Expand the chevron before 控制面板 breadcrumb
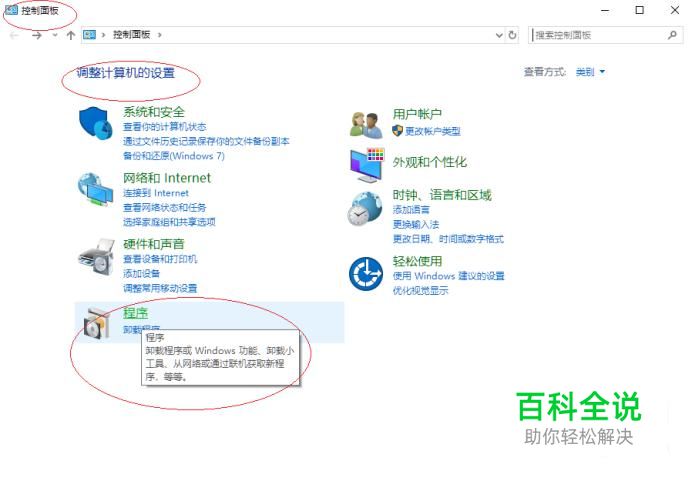Image resolution: width=692 pixels, height=481 pixels. click(103, 35)
